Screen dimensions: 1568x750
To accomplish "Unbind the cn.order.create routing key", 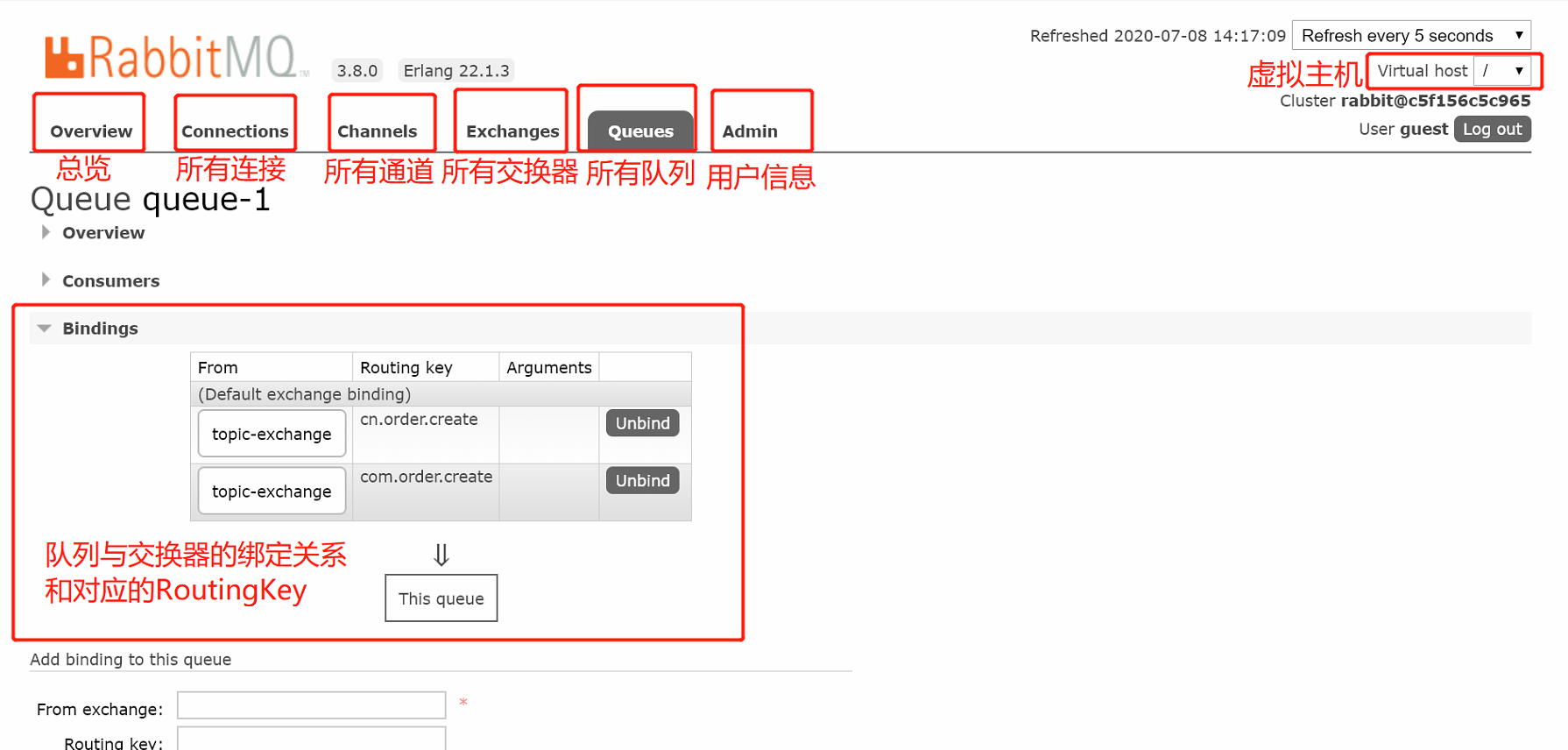I will click(x=642, y=423).
